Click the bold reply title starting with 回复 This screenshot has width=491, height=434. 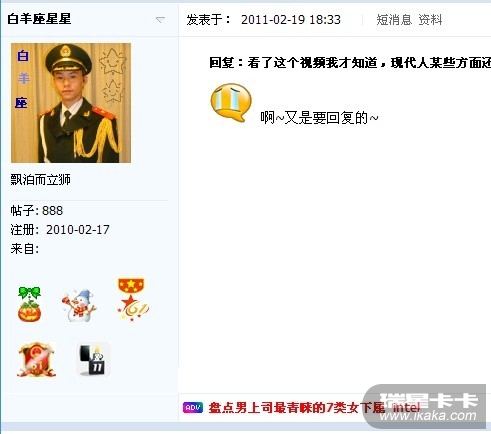[350, 62]
